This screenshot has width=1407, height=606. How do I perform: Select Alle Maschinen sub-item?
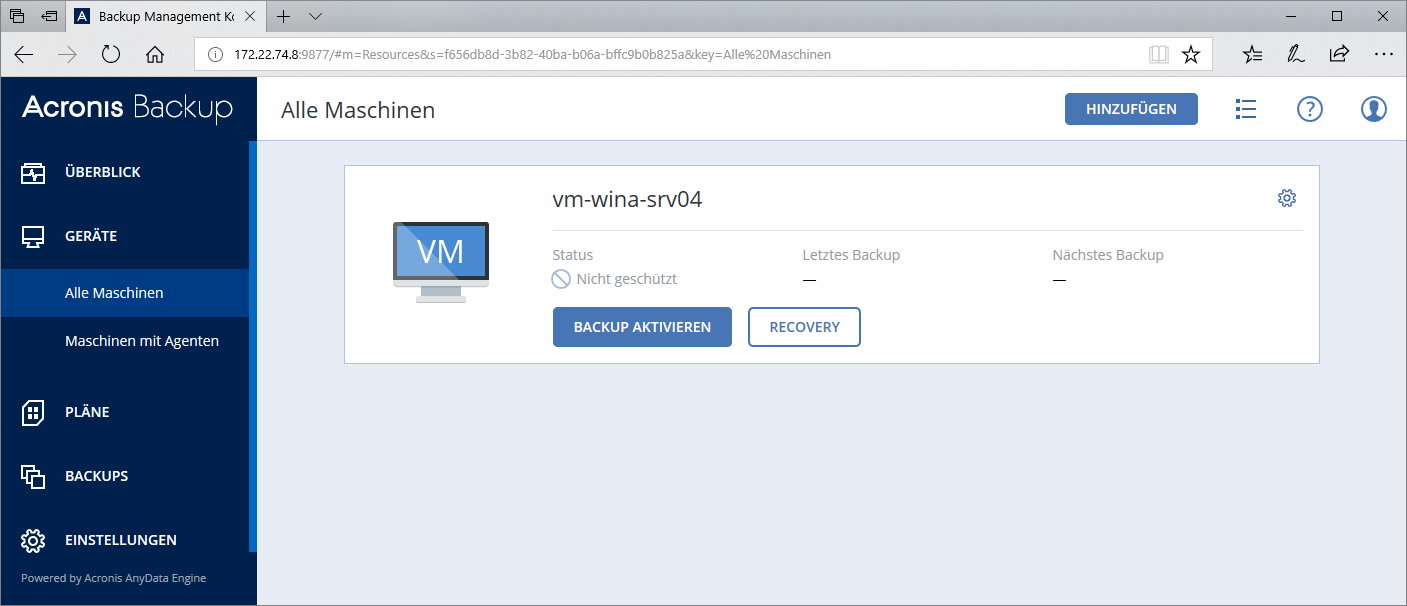click(114, 293)
